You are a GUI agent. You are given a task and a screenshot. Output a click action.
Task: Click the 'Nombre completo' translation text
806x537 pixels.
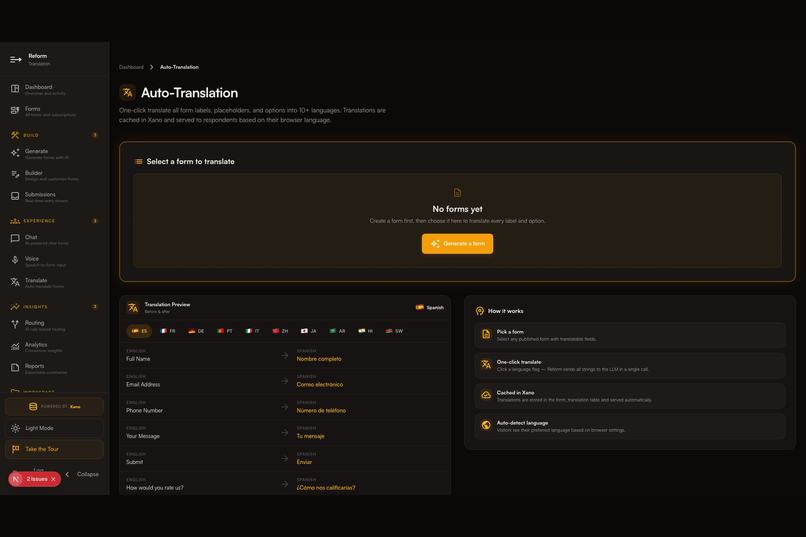(x=319, y=359)
